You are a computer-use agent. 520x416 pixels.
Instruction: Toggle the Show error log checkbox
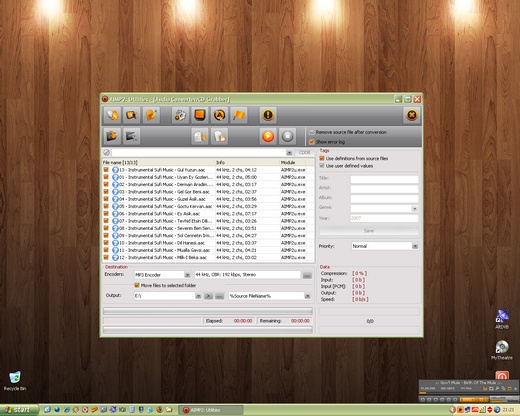(312, 142)
